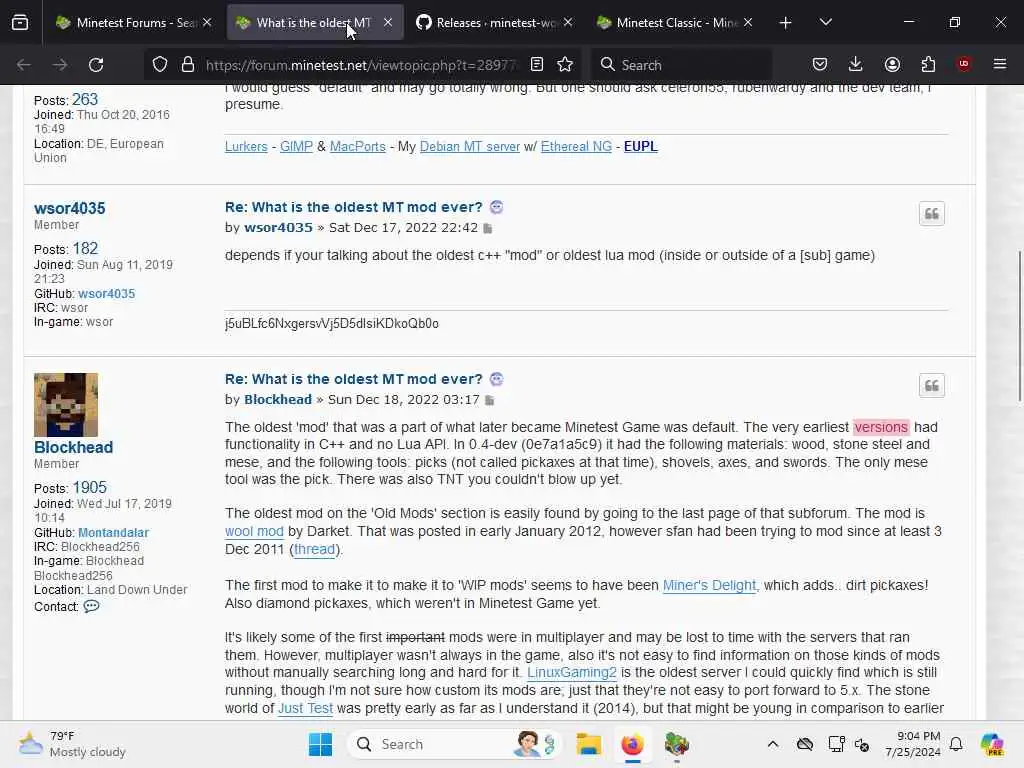This screenshot has height=768, width=1024.
Task: Open the LinuxGaming2 server link
Action: (x=571, y=673)
